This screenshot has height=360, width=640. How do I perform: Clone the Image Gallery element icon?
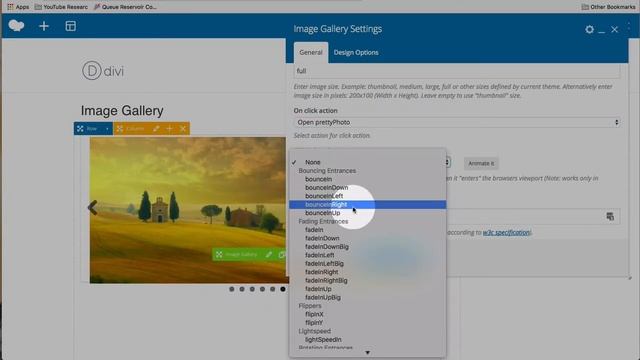282,254
